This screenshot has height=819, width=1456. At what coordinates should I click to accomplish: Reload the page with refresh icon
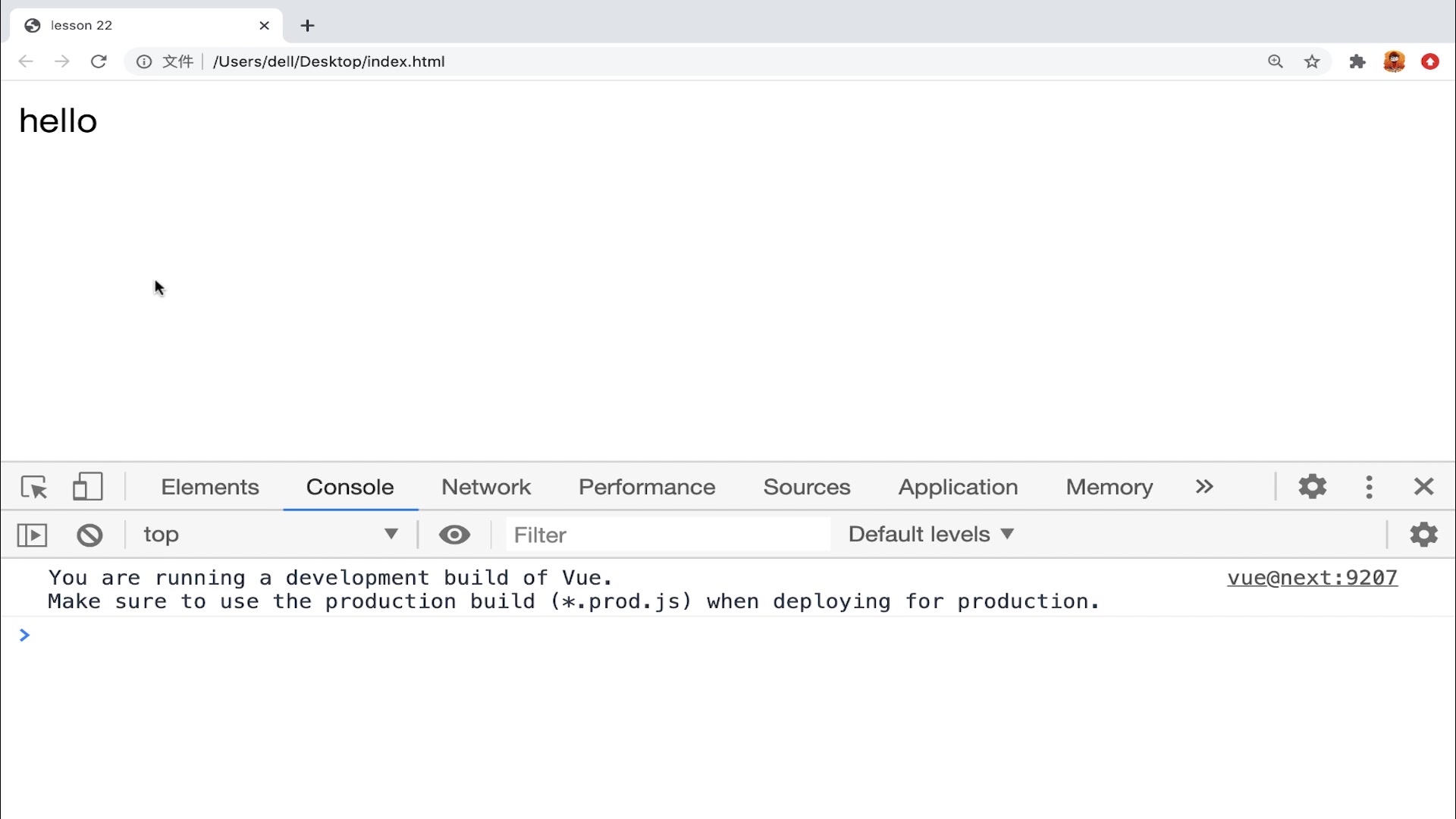[x=99, y=61]
